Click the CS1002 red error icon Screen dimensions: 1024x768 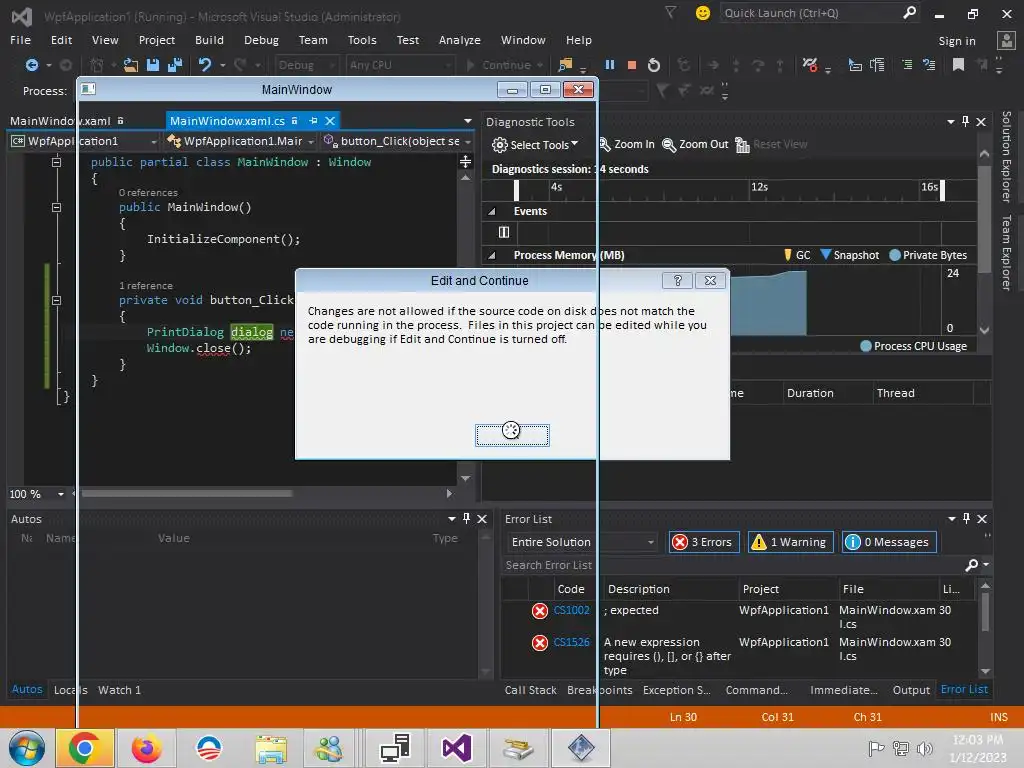[x=539, y=611]
